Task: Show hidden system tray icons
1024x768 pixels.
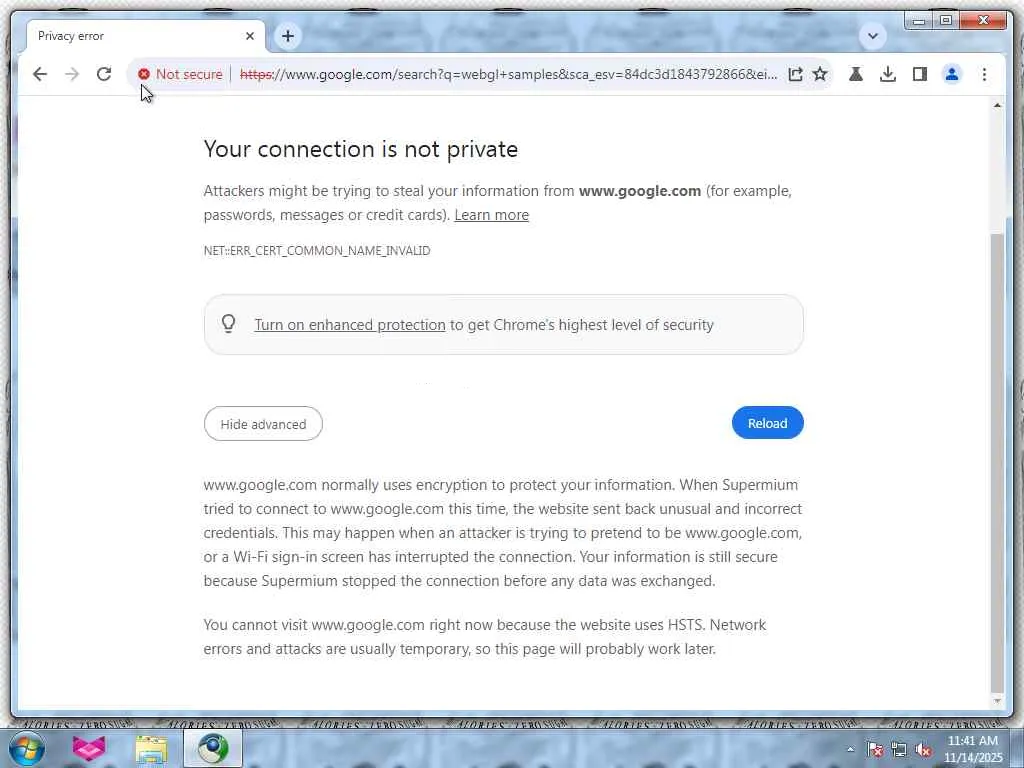Action: (851, 749)
